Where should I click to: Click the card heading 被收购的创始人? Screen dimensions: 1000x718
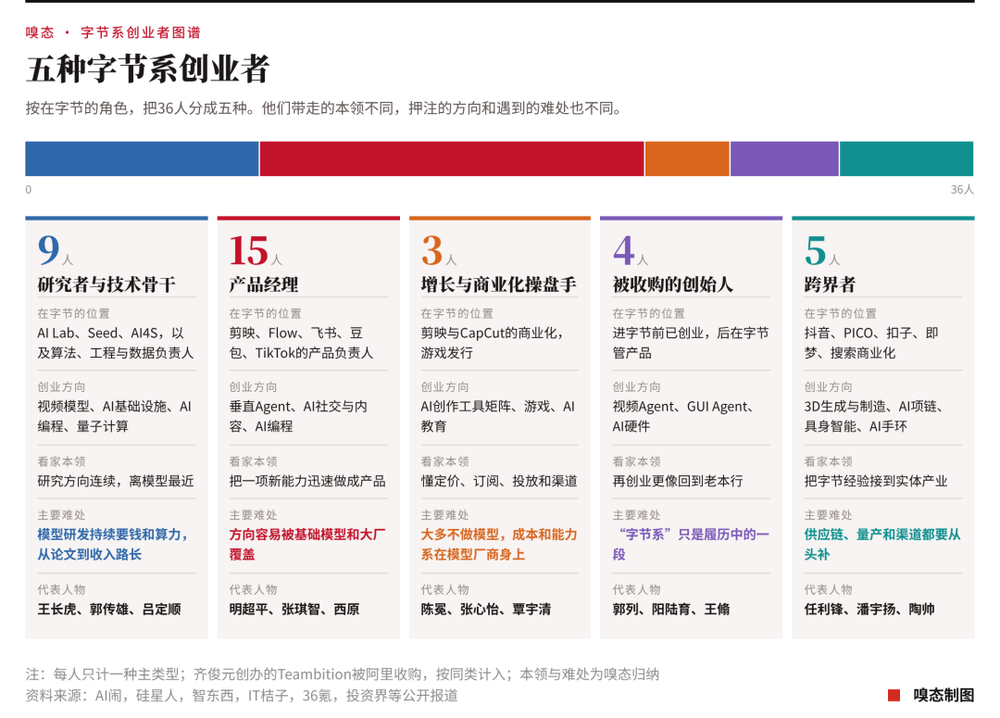coord(672,284)
